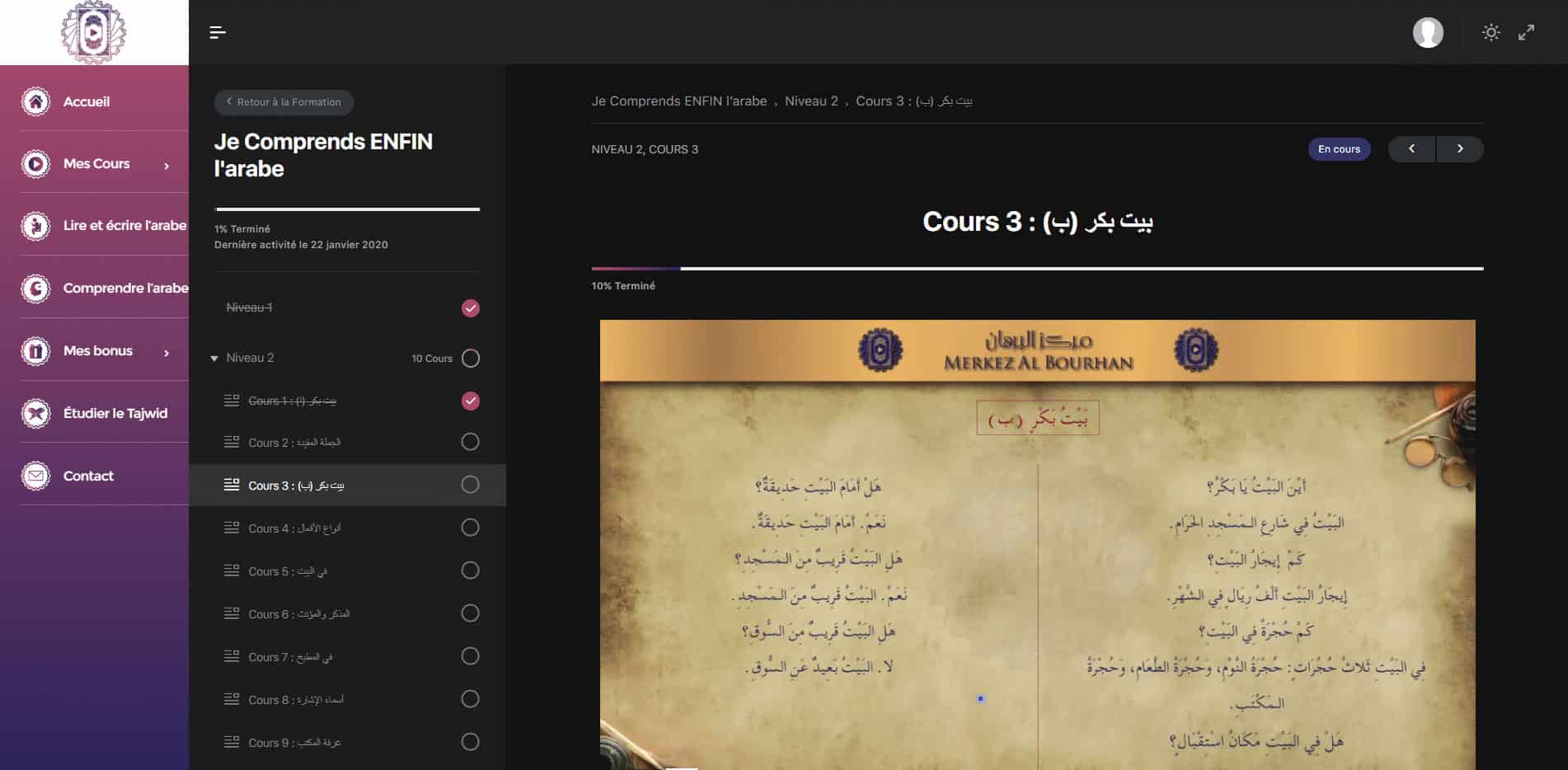Open Comprendre l'arabe menu item
Image resolution: width=1568 pixels, height=770 pixels.
click(x=125, y=288)
